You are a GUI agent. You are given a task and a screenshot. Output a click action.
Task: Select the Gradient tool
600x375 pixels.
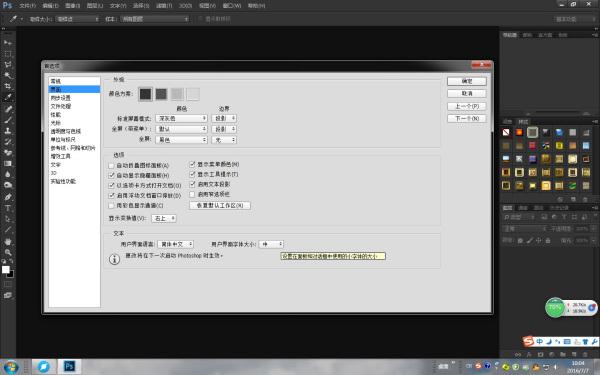point(8,163)
